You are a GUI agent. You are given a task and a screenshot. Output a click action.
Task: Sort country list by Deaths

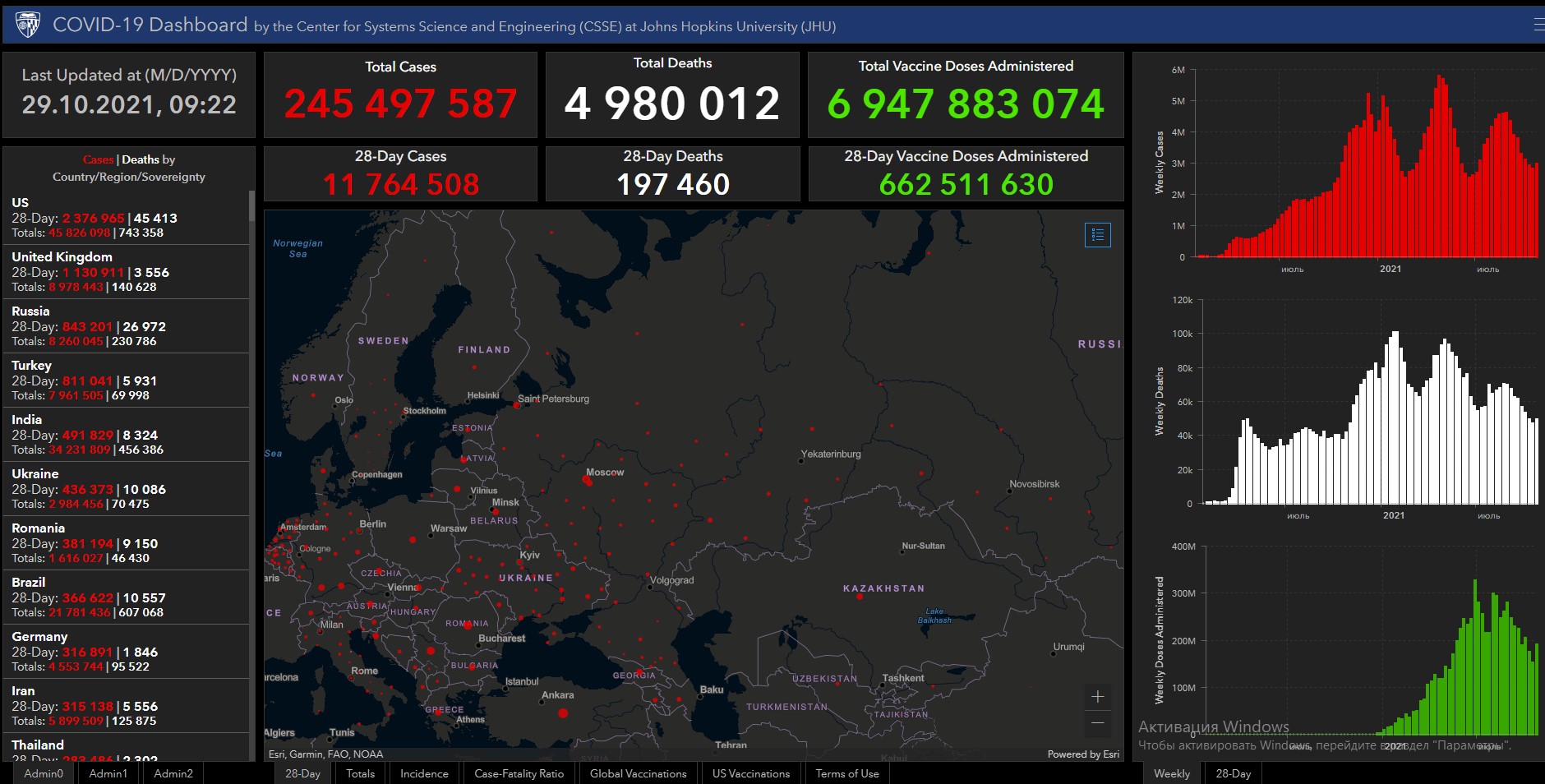click(140, 159)
